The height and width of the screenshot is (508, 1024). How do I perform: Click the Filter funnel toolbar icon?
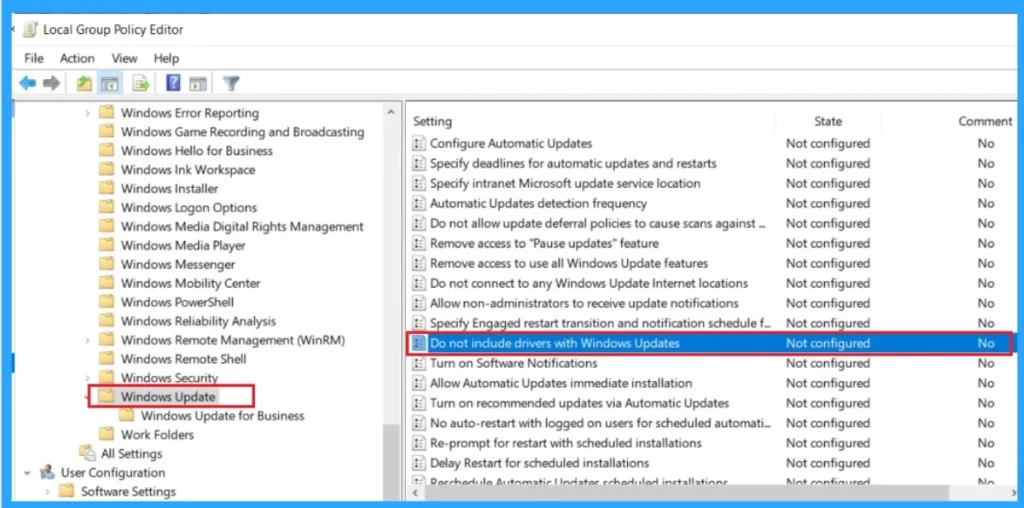point(231,84)
